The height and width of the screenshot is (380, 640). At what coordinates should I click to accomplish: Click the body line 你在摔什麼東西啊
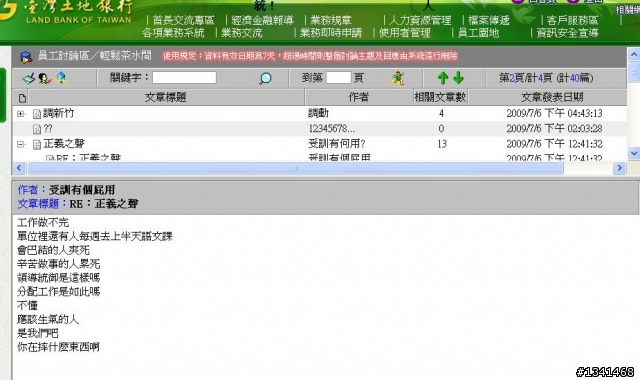pyautogui.click(x=58, y=347)
